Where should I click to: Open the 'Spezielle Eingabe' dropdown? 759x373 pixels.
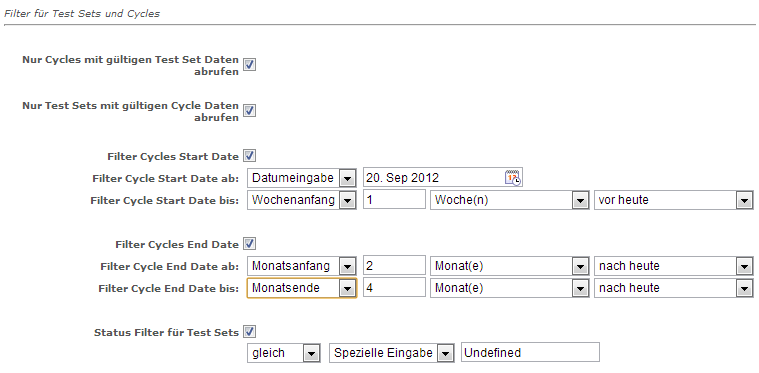[x=392, y=353]
